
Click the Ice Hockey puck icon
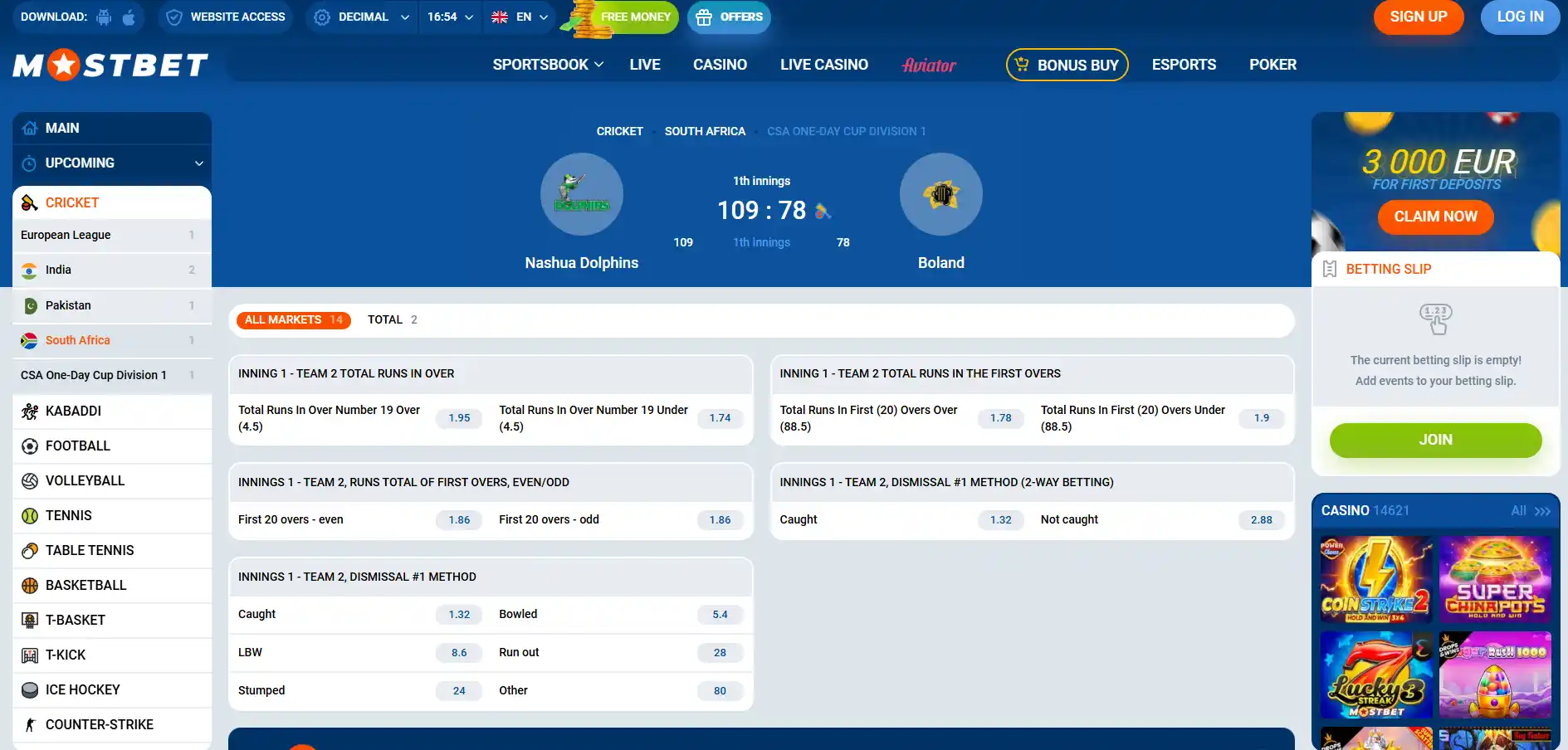click(x=30, y=690)
